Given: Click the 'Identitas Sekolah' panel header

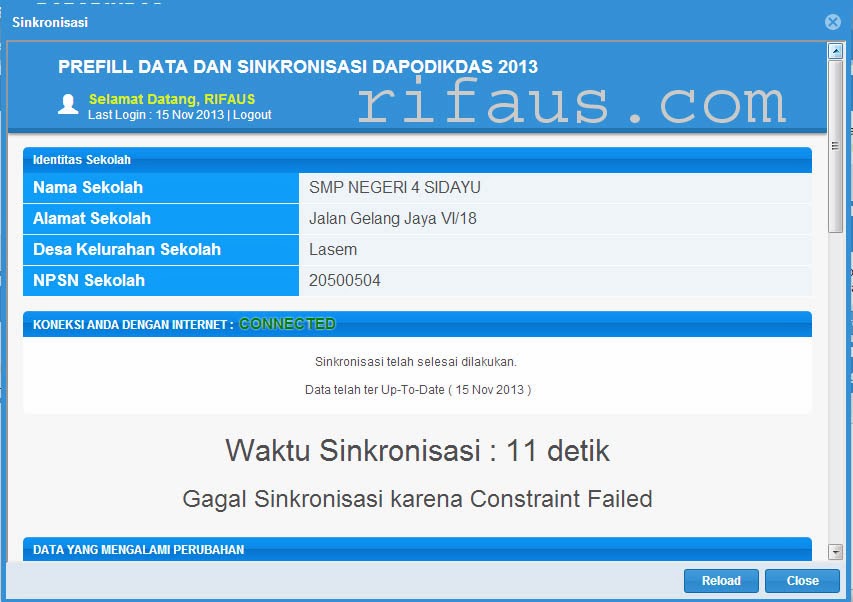Looking at the screenshot, I should pos(417,160).
